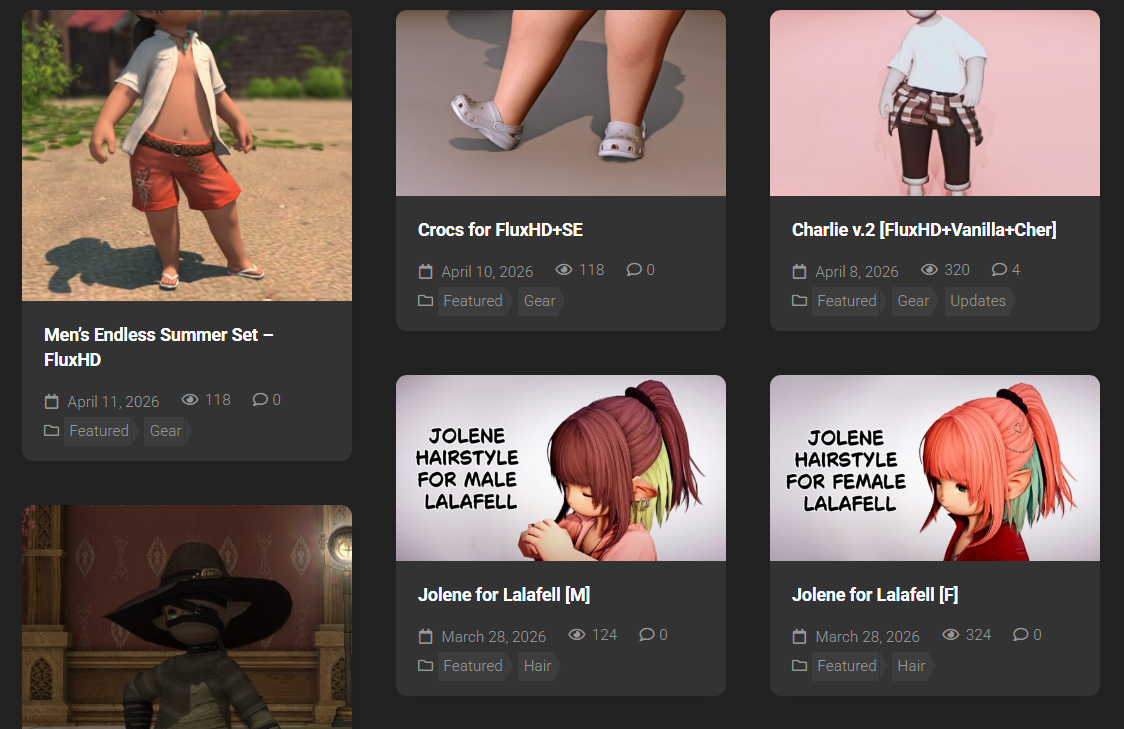Select Gear tag on Crocs for FluxHD+SE
The width and height of the screenshot is (1124, 729).
pos(539,301)
